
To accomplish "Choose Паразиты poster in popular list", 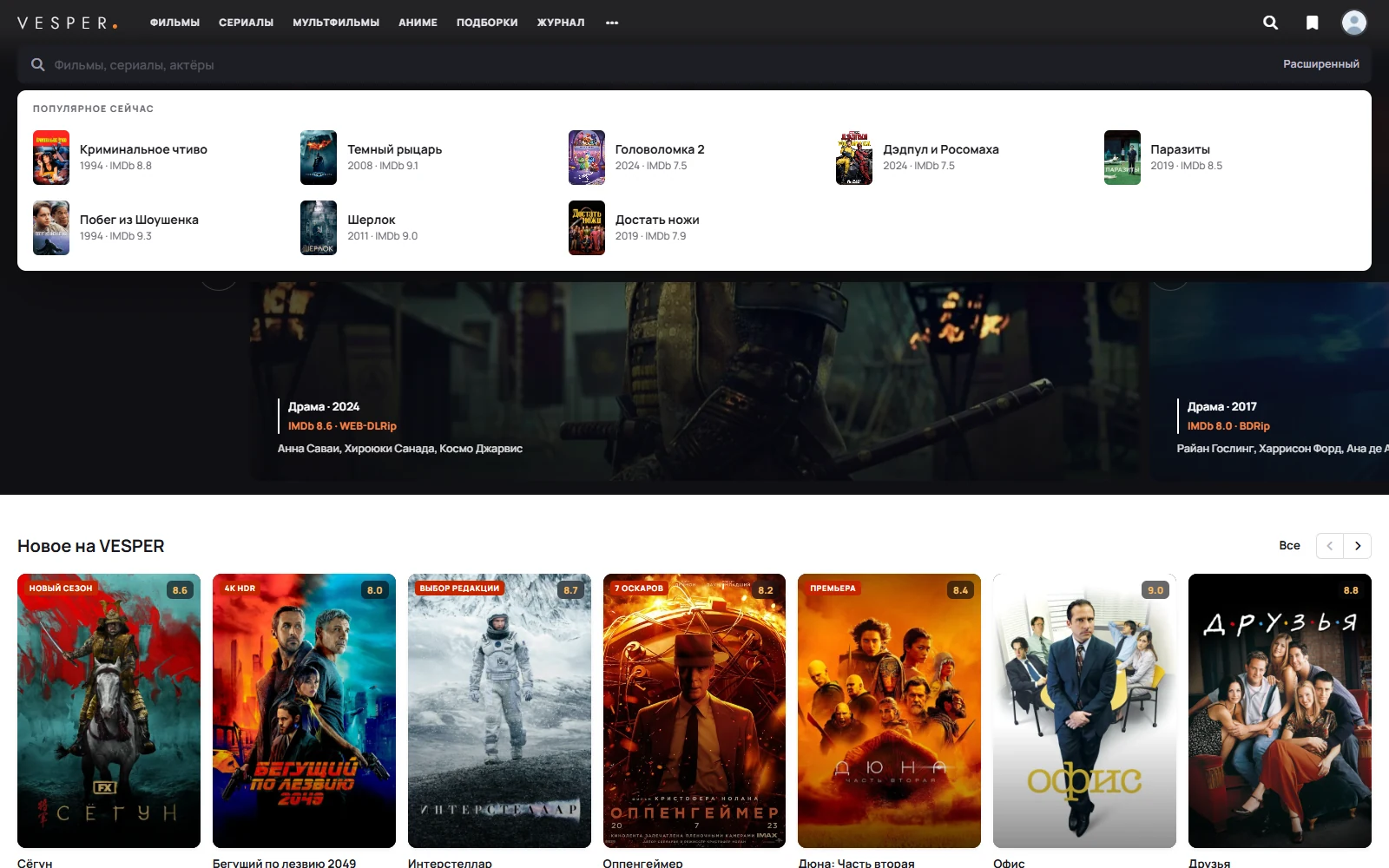I will pos(1122,157).
